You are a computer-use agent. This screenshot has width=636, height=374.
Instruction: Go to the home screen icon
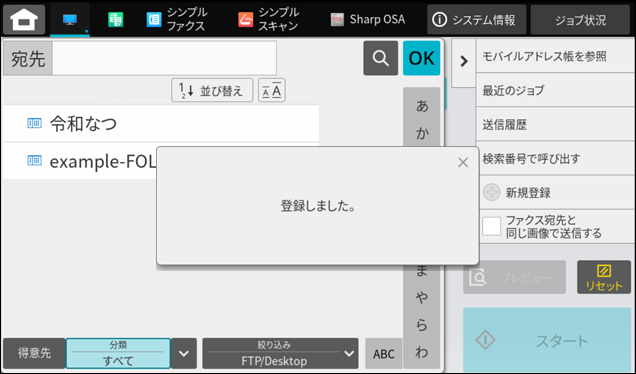tap(24, 19)
